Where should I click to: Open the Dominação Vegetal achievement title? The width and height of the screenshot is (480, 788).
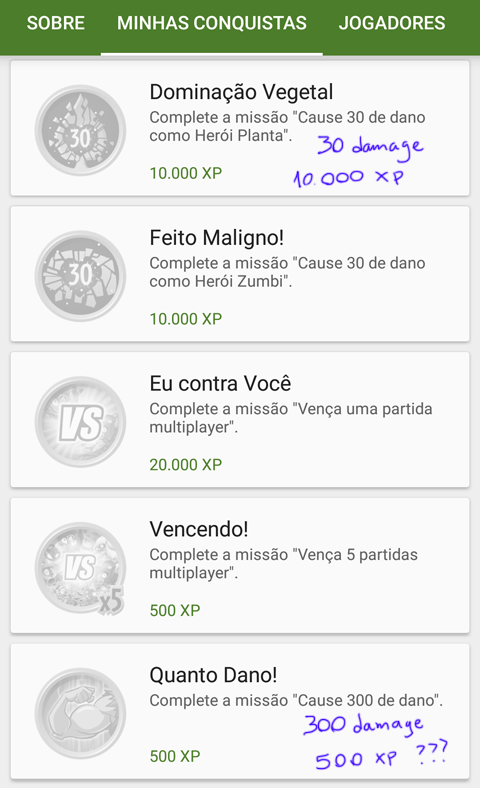tap(241, 92)
